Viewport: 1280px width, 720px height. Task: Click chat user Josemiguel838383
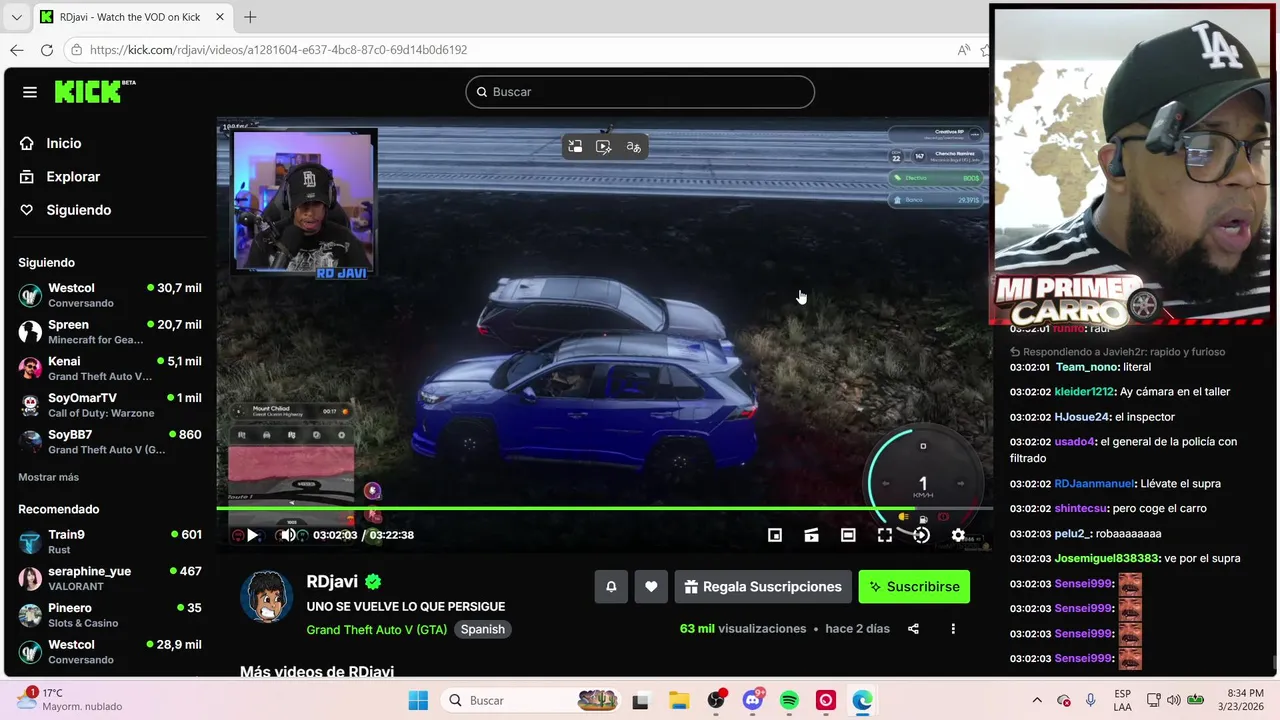(1107, 559)
